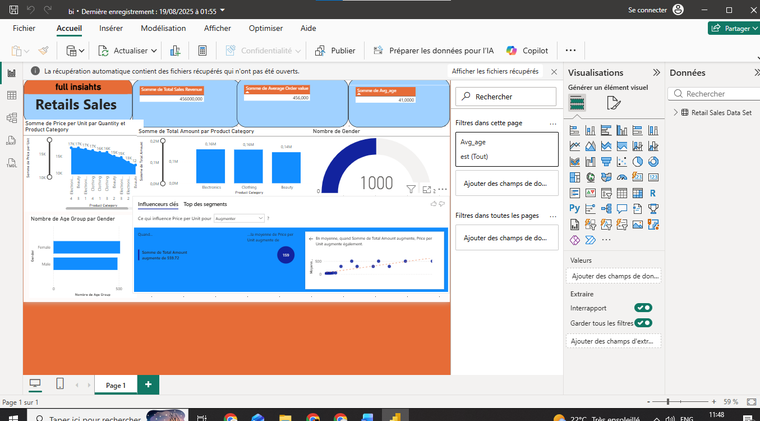Viewport: 760px width, 421px height.
Task: Select the R script visual icon
Action: tap(652, 192)
